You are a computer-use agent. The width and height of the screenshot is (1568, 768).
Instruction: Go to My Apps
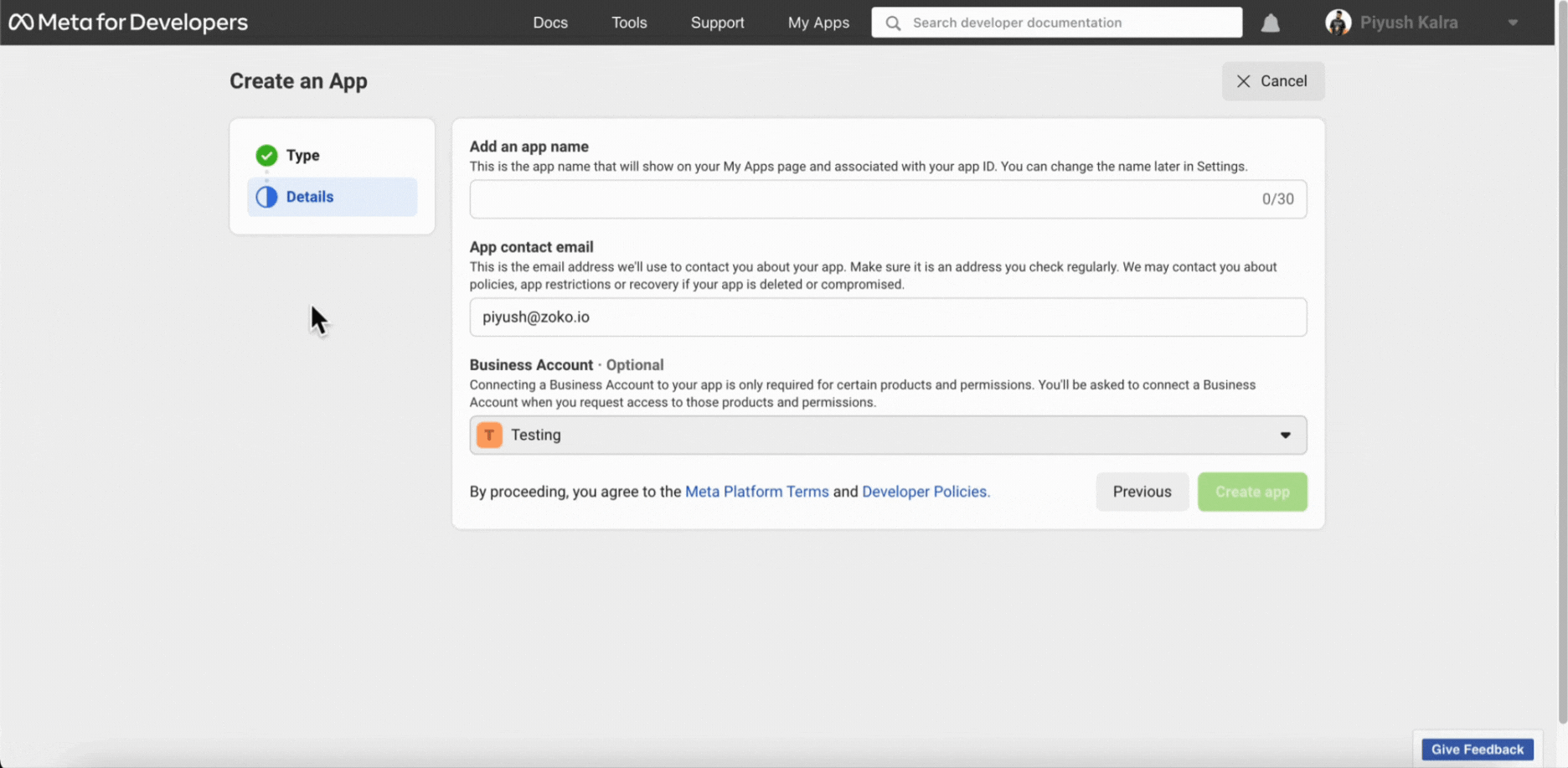(818, 23)
